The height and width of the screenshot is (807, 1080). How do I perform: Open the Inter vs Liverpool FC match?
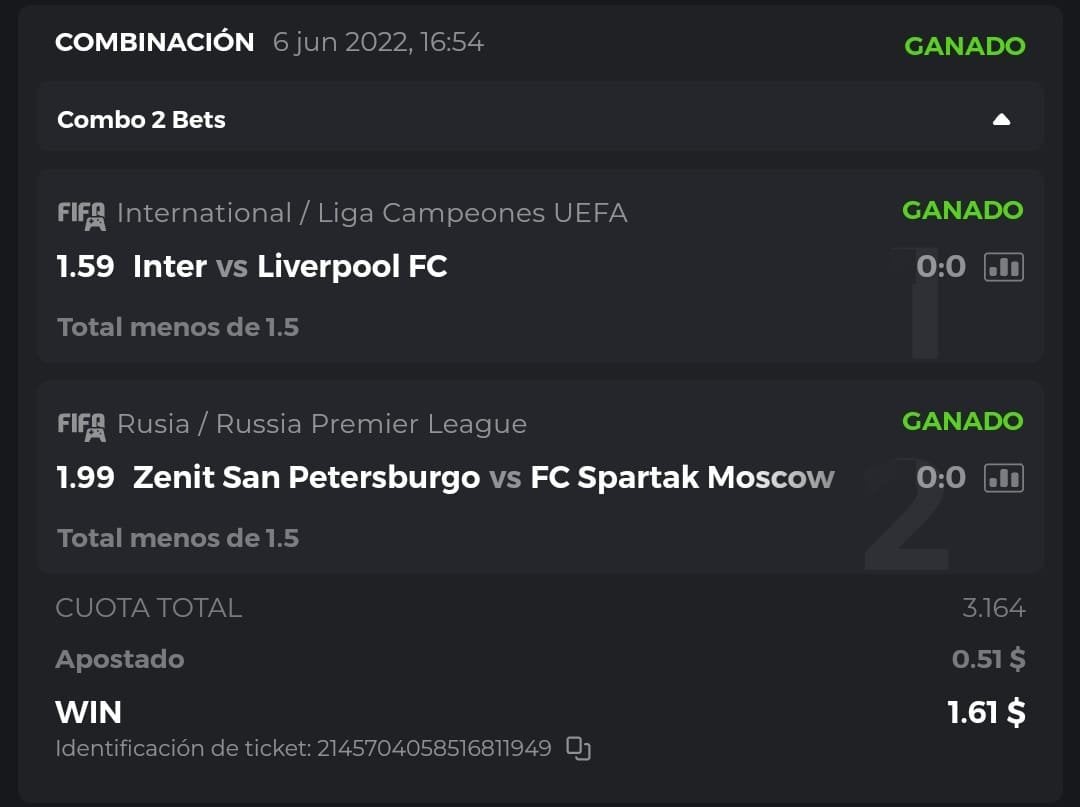[290, 267]
